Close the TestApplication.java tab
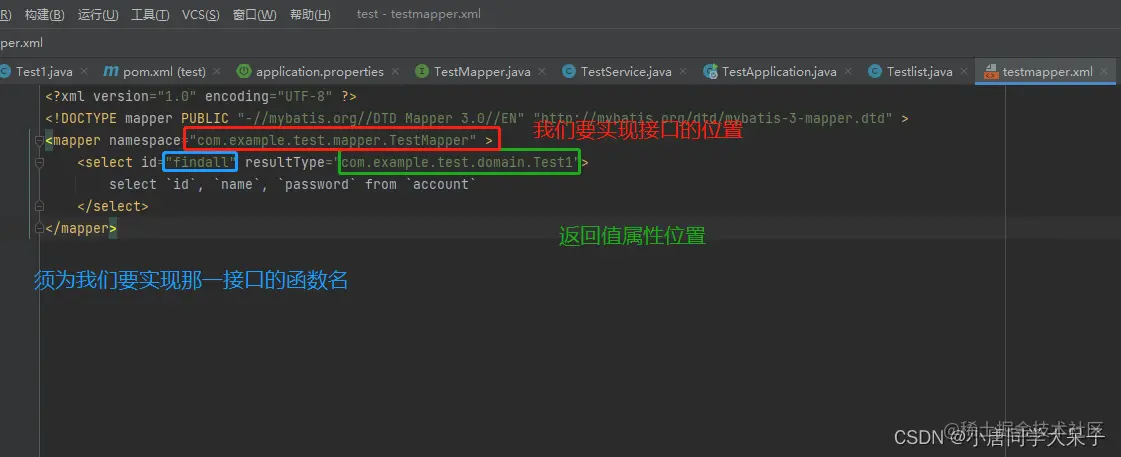1121x457 pixels. tap(848, 72)
